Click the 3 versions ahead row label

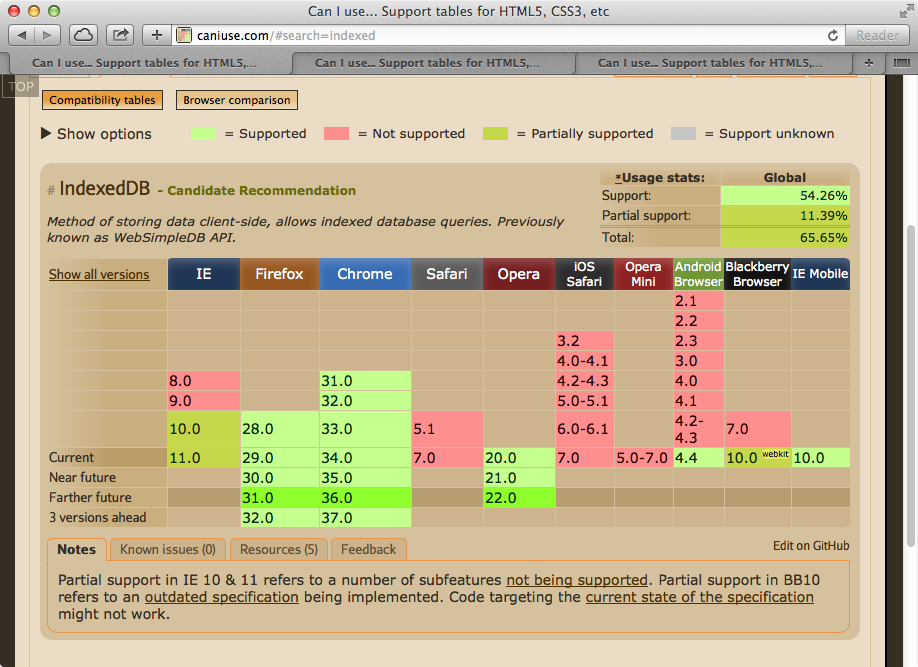tap(98, 518)
